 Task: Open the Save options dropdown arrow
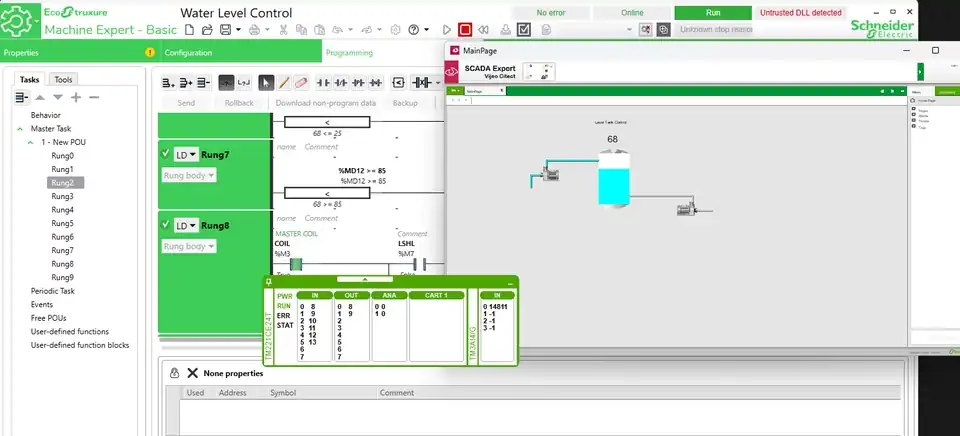(x=238, y=29)
